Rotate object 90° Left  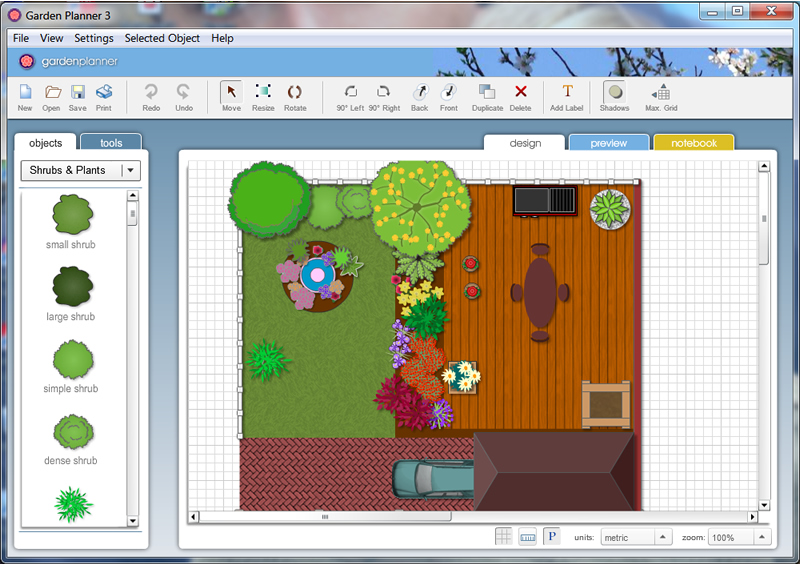point(350,97)
